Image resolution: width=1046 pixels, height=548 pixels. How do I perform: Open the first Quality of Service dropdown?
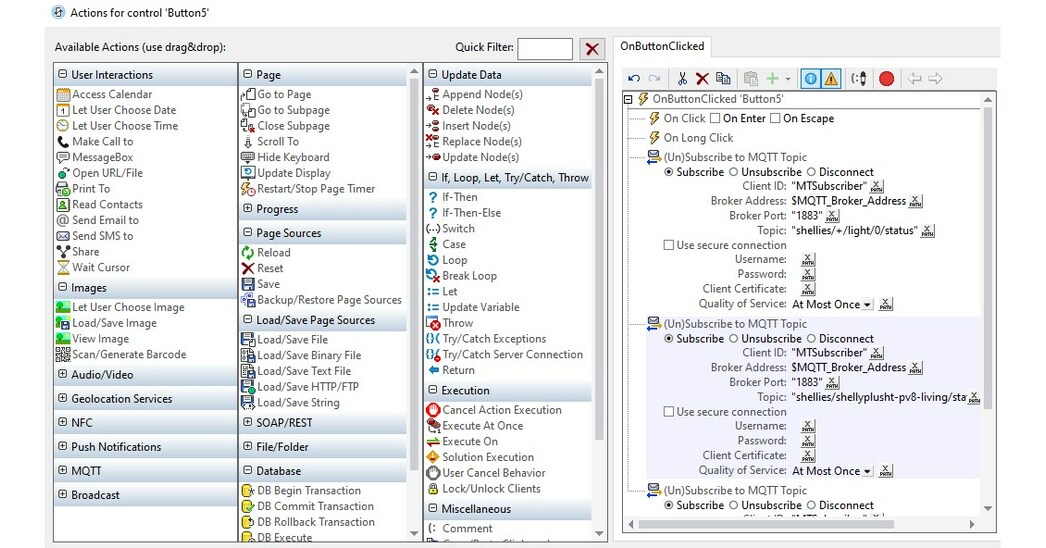(x=867, y=304)
